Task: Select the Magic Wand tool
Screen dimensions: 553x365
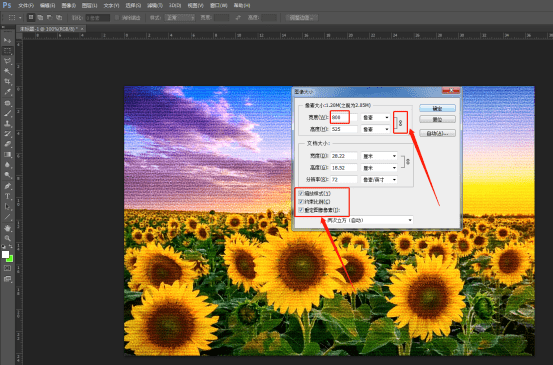Action: (7, 71)
